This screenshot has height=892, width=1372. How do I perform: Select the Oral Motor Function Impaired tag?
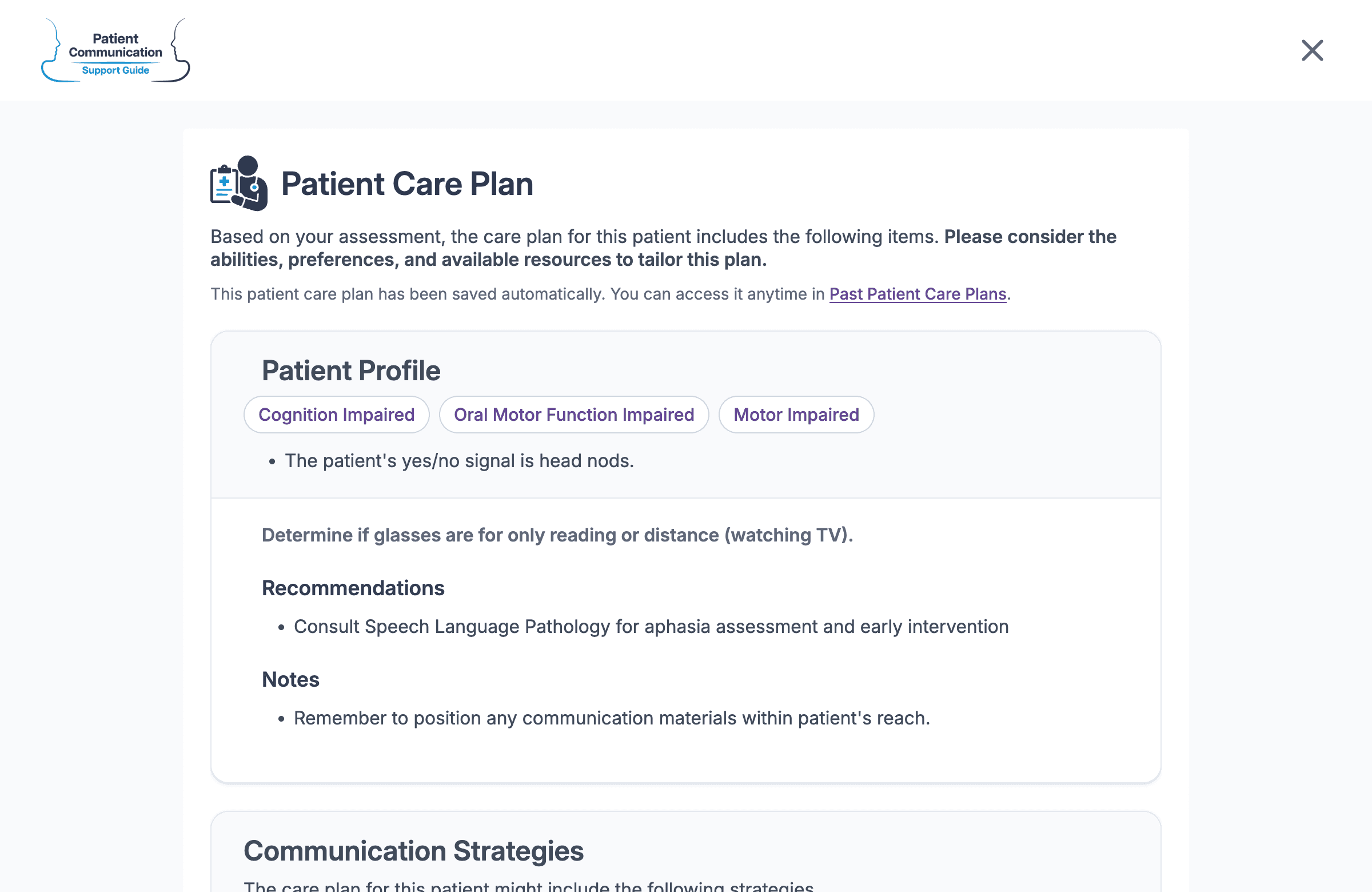point(574,415)
